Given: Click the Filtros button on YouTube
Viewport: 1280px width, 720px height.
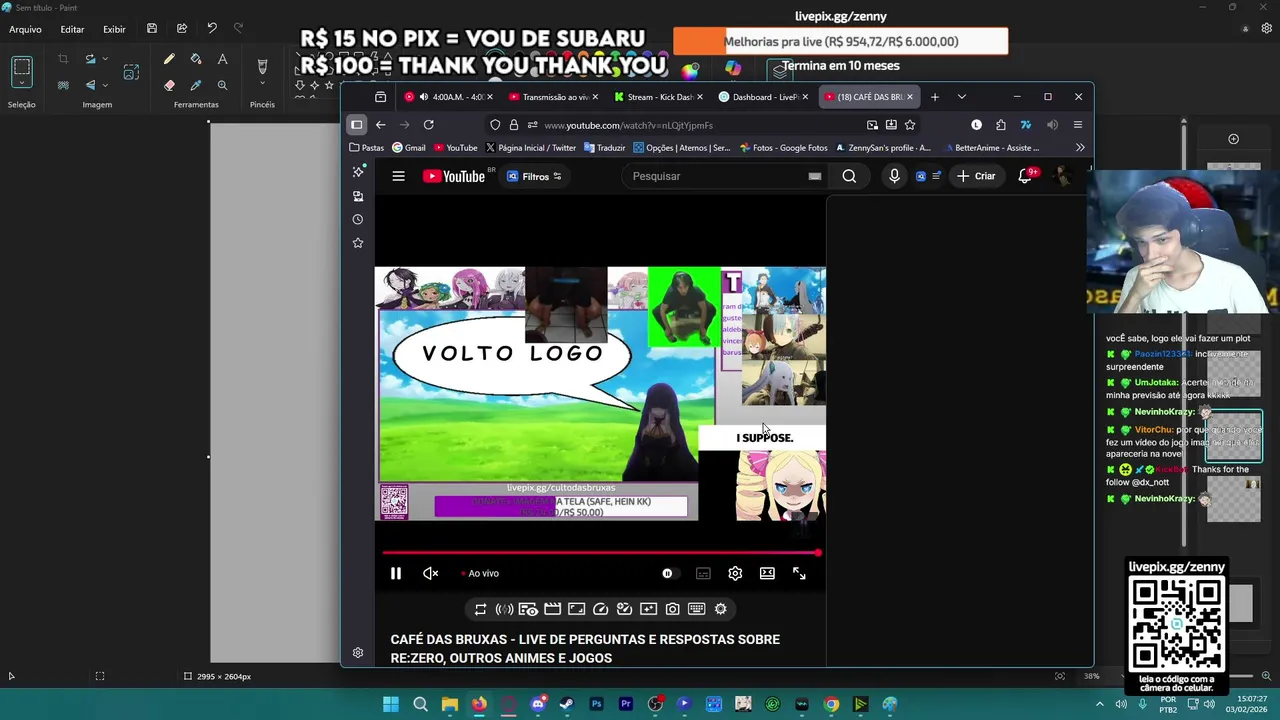Looking at the screenshot, I should (535, 177).
